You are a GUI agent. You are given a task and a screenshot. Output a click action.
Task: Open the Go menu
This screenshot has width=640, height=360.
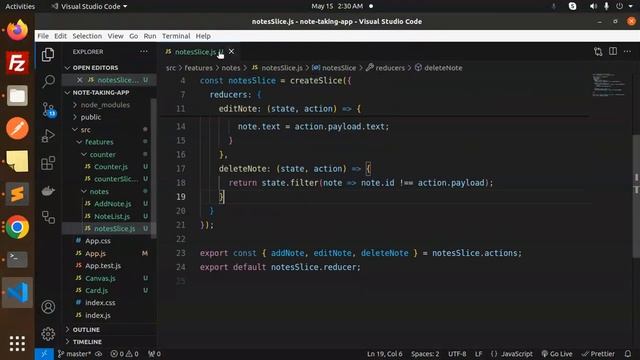pyautogui.click(x=133, y=36)
